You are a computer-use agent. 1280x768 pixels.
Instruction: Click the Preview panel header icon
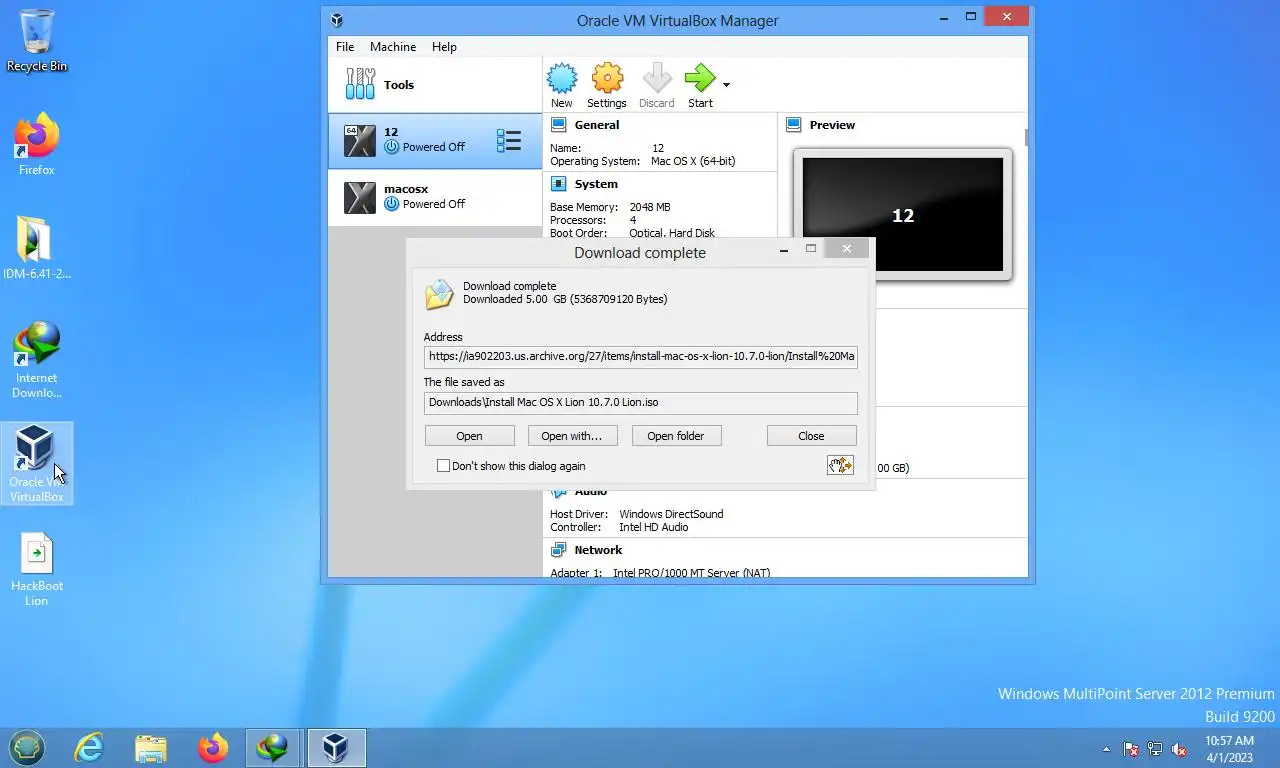pyautogui.click(x=794, y=125)
